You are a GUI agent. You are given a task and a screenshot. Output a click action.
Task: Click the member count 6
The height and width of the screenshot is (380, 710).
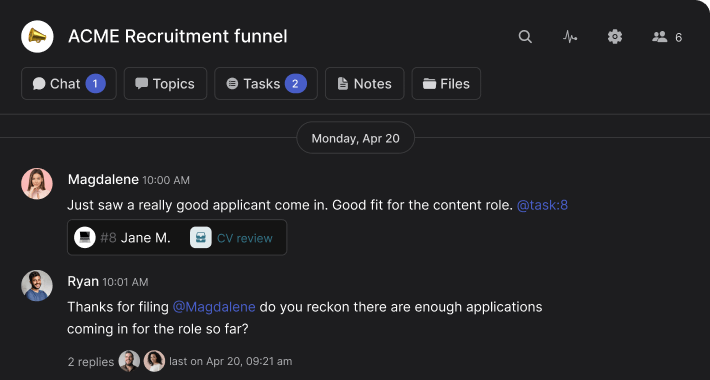[x=678, y=37]
